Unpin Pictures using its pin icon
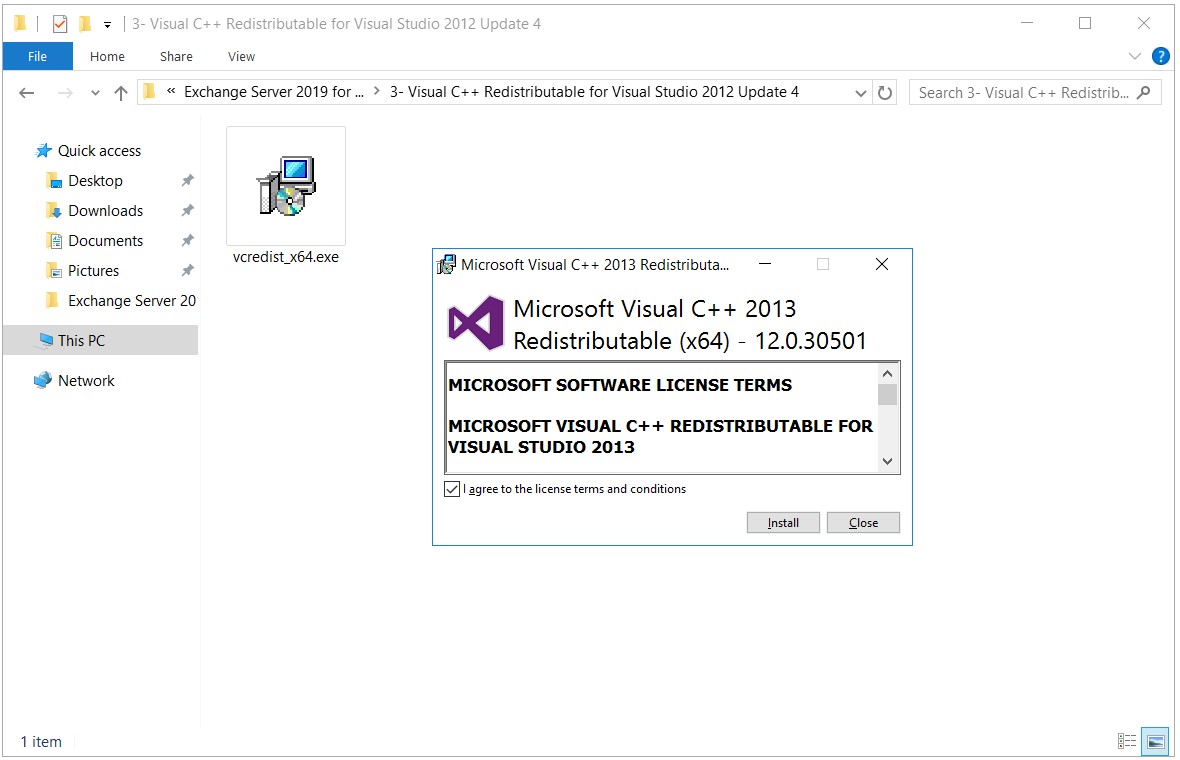 [x=187, y=270]
